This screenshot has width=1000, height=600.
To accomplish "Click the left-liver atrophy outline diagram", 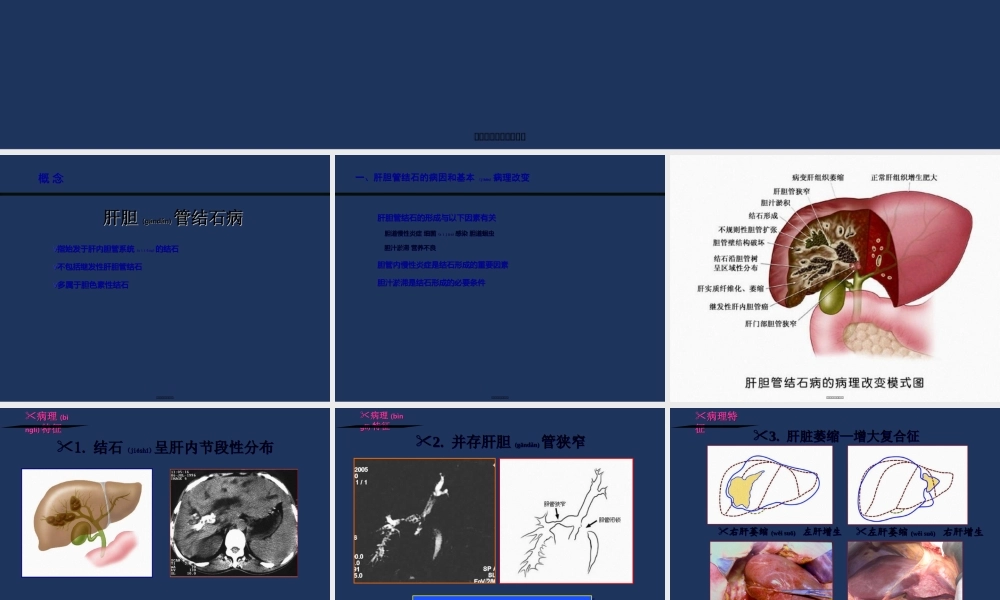I will point(907,485).
